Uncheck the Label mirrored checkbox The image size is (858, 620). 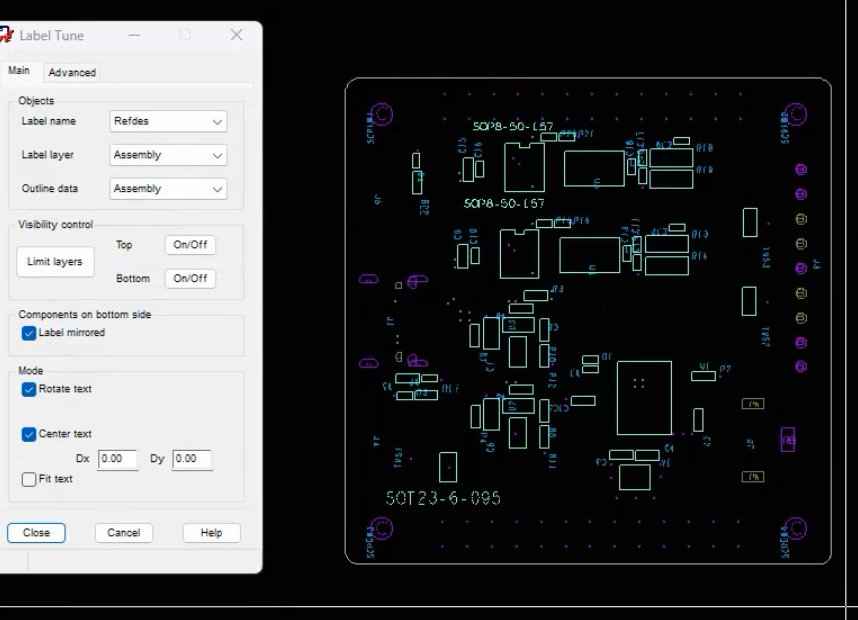click(29, 333)
